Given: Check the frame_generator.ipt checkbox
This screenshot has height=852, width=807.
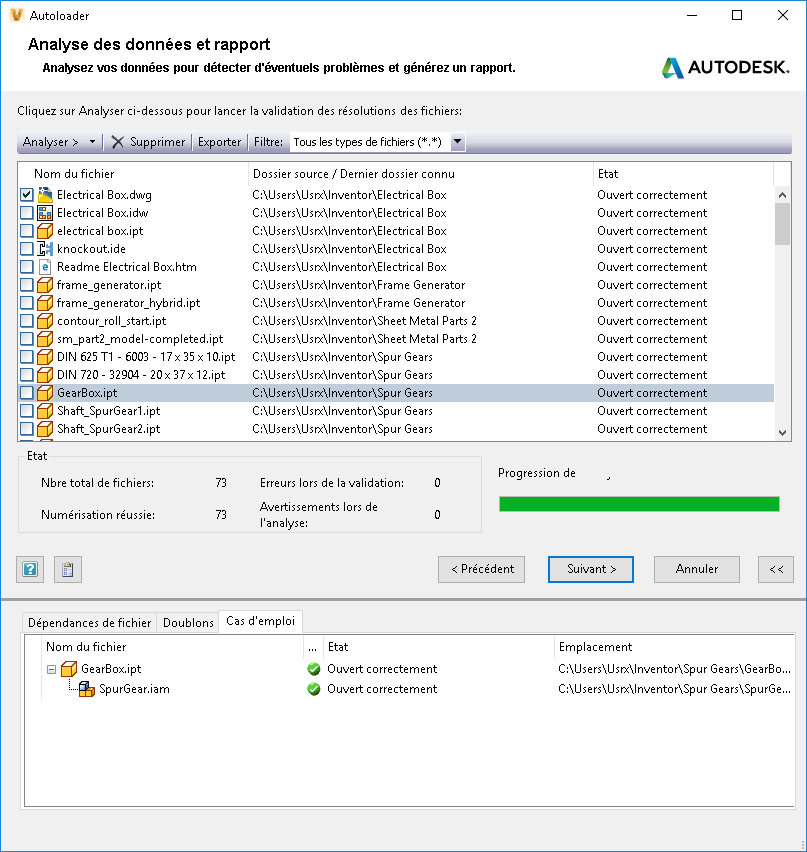Looking at the screenshot, I should [x=27, y=284].
